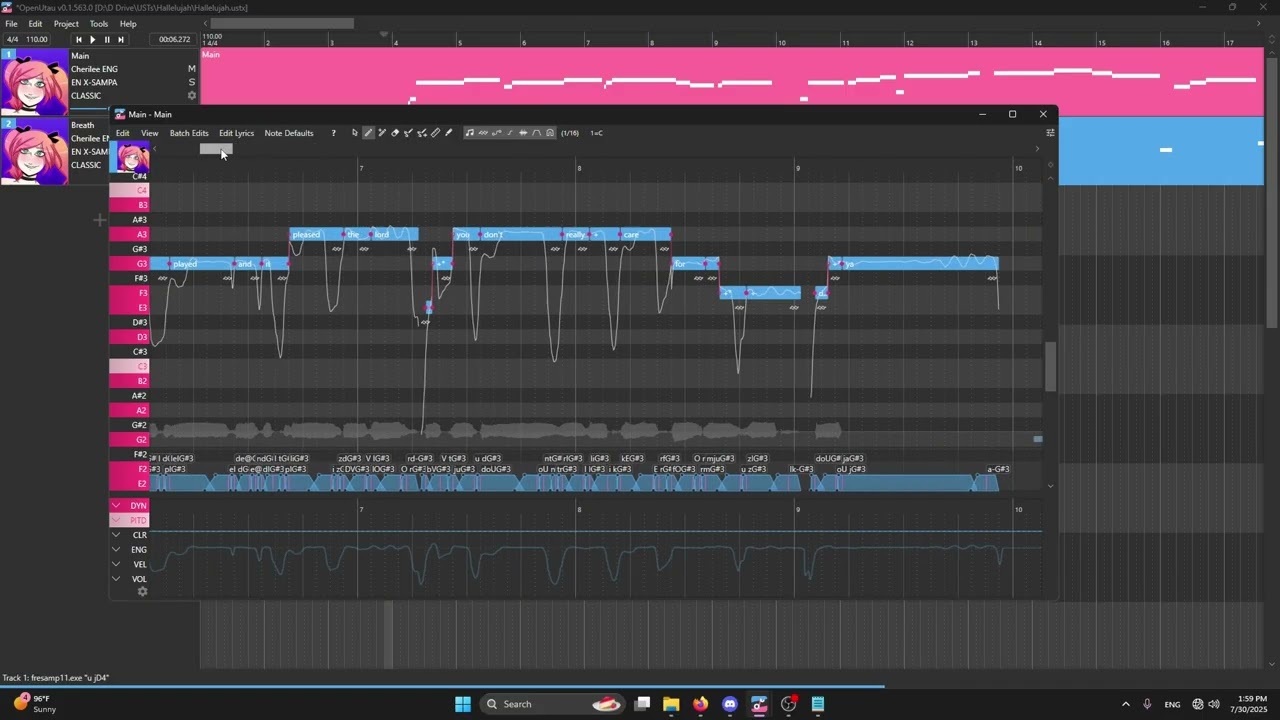This screenshot has height=720, width=1280.
Task: Click main window horizontal scrollbar at top
Action: pos(282,24)
